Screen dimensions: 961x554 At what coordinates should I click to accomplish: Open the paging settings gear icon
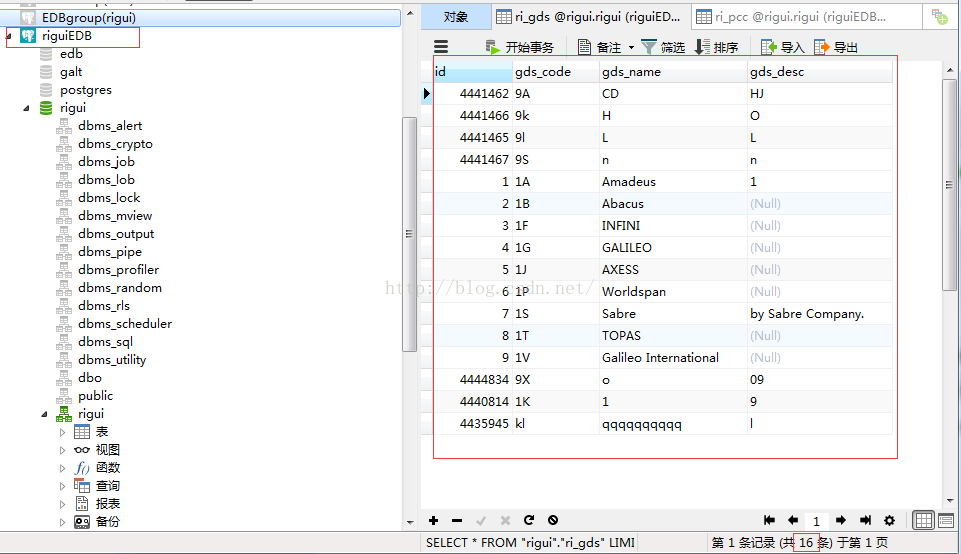pos(889,520)
